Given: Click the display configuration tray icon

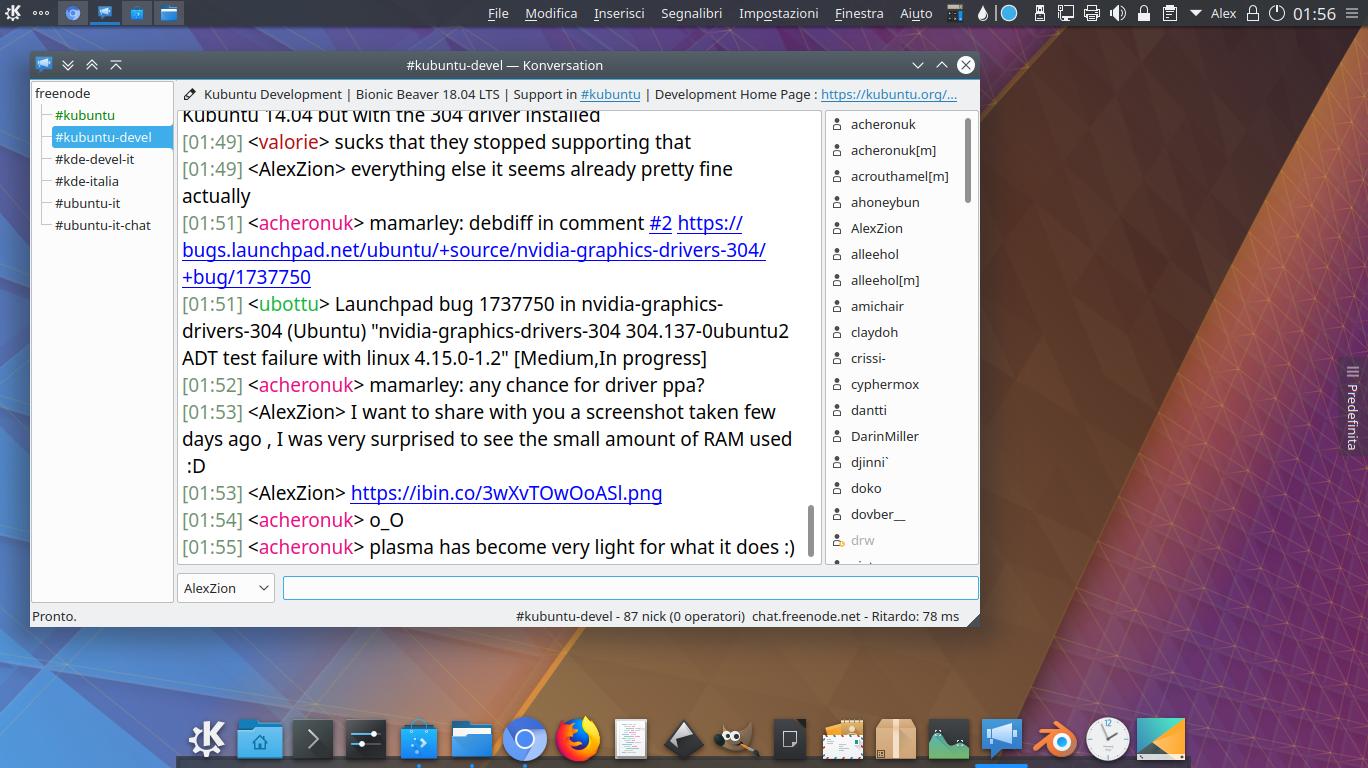Looking at the screenshot, I should [x=1066, y=13].
